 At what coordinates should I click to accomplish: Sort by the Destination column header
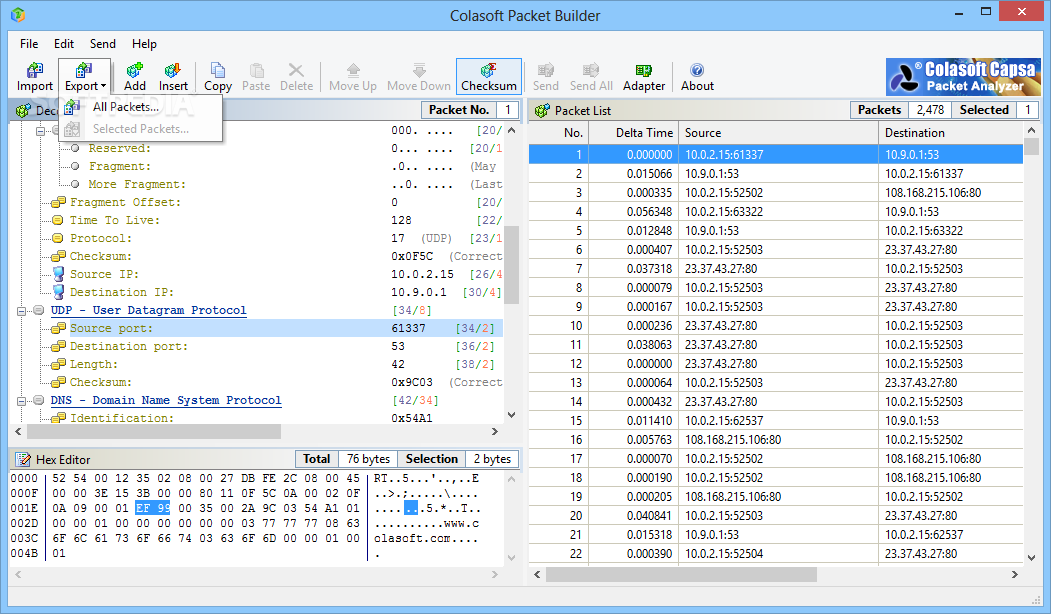950,133
